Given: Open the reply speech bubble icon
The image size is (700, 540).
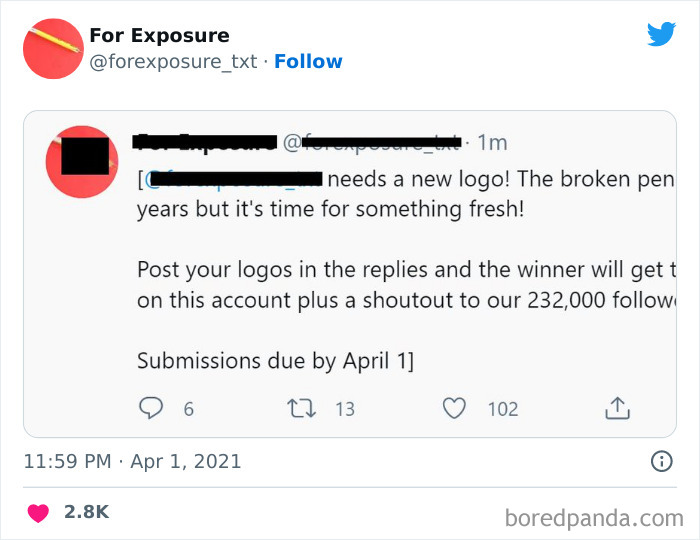Looking at the screenshot, I should click(x=151, y=408).
